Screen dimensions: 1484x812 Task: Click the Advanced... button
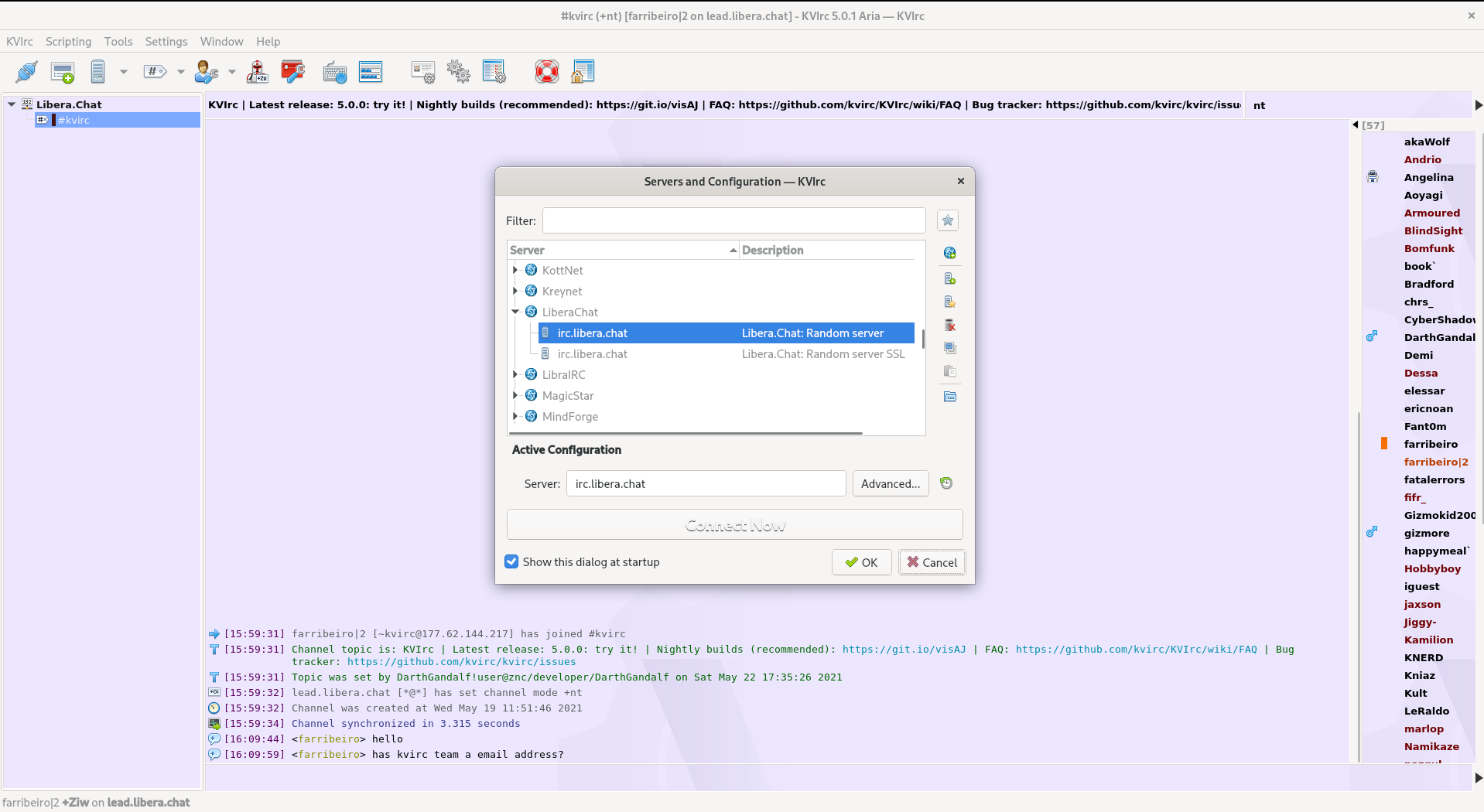[890, 484]
